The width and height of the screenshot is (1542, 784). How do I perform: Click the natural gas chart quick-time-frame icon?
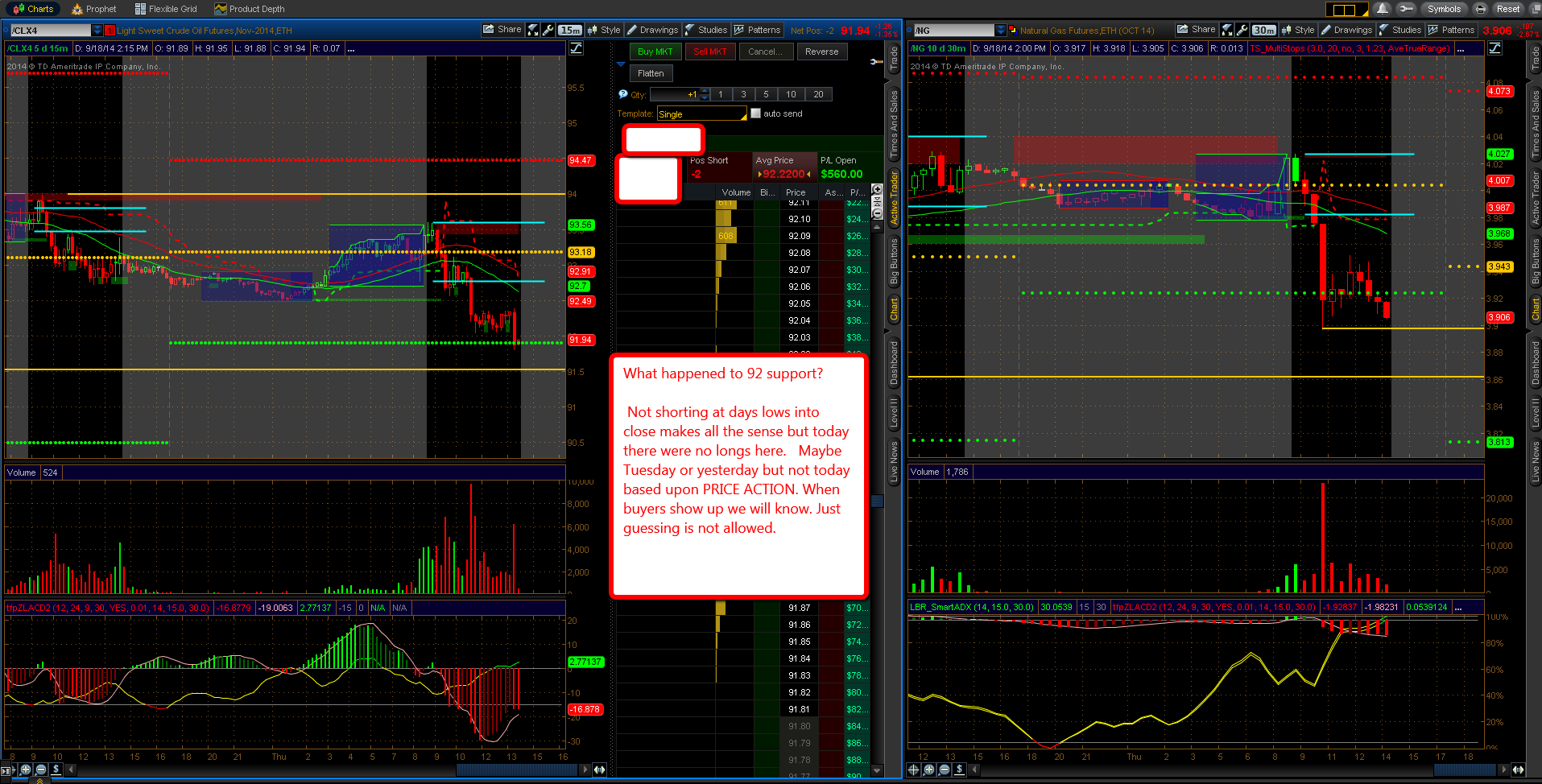(x=1227, y=30)
